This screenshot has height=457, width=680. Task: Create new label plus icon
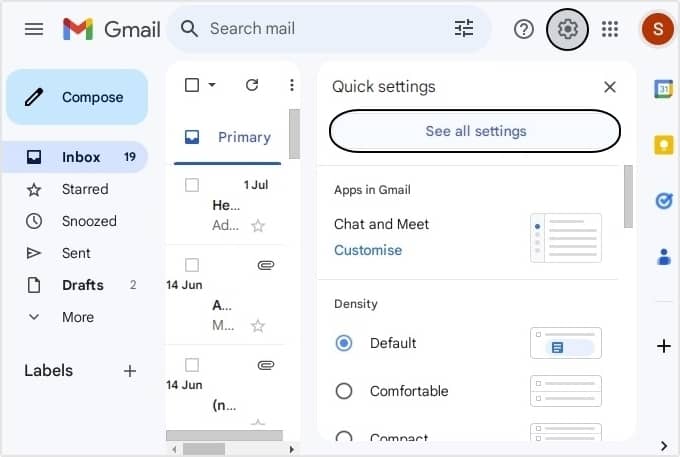coord(130,371)
